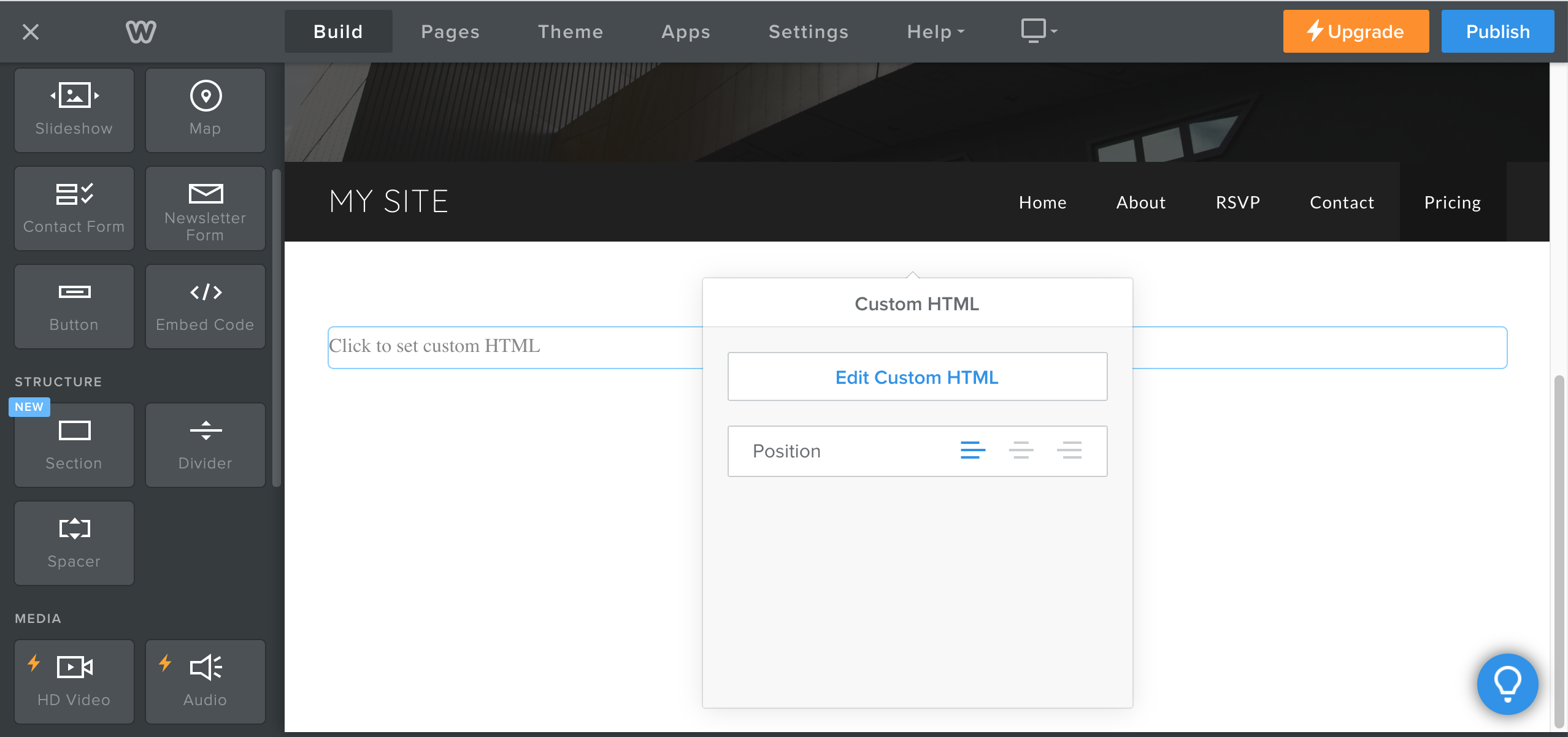Open the Theme tab

[571, 32]
